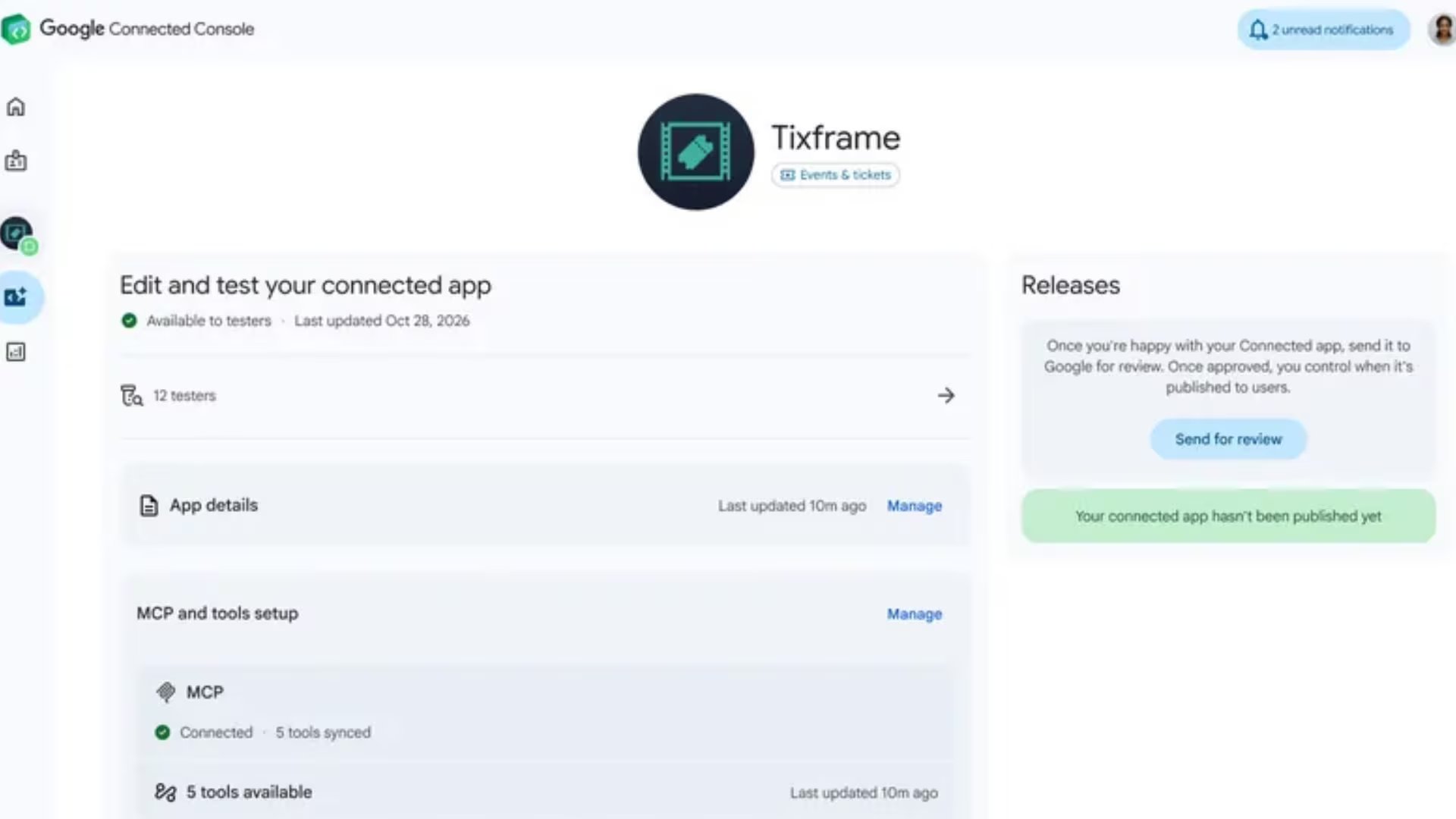
Task: Click the 5 tools available icon
Action: [165, 792]
